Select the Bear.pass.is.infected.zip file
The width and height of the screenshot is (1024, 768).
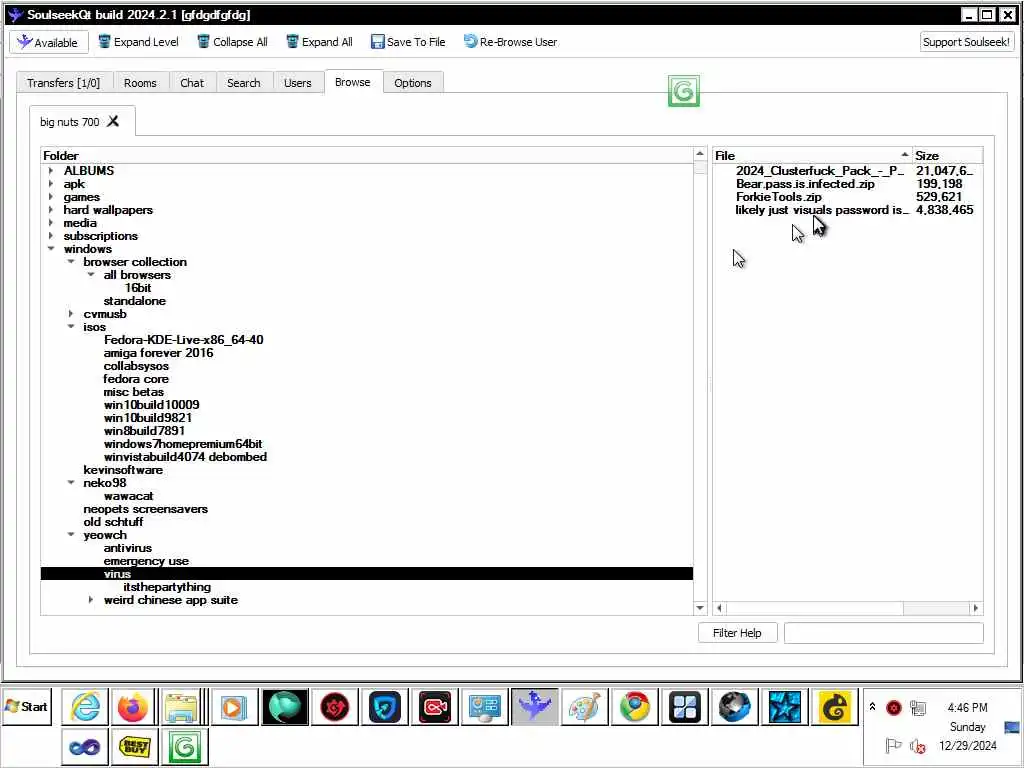[805, 184]
